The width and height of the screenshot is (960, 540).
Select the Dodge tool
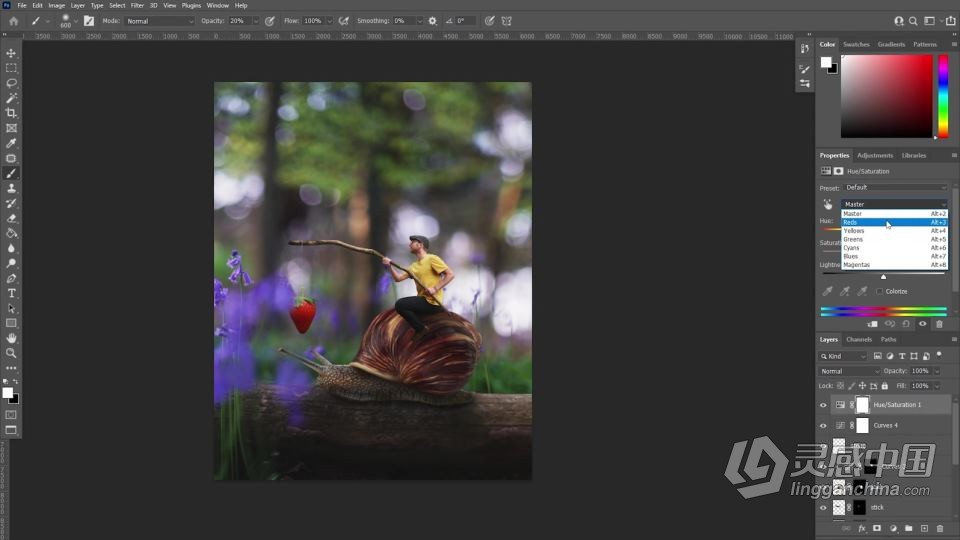[x=11, y=263]
